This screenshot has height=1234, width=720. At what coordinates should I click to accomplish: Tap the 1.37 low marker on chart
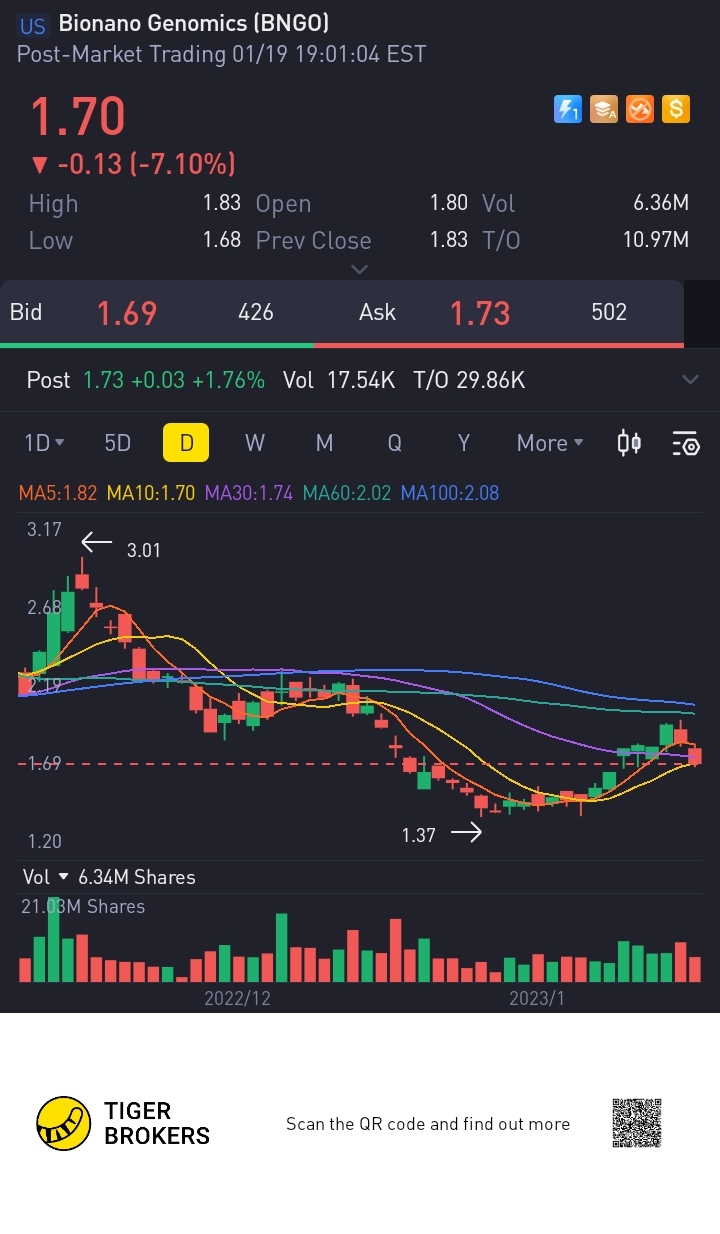[418, 835]
